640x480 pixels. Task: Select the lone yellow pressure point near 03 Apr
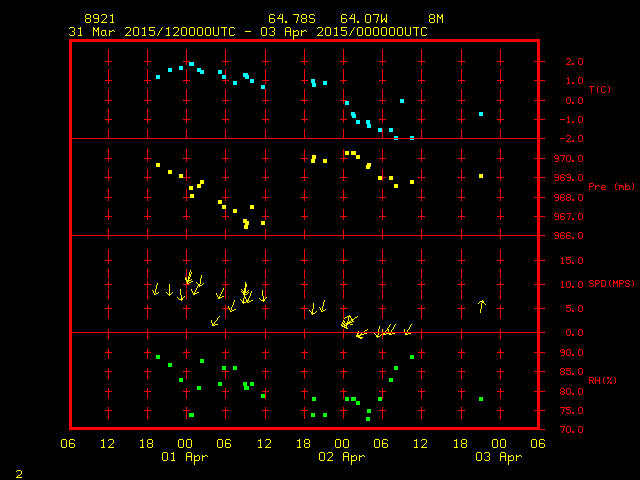tap(481, 176)
